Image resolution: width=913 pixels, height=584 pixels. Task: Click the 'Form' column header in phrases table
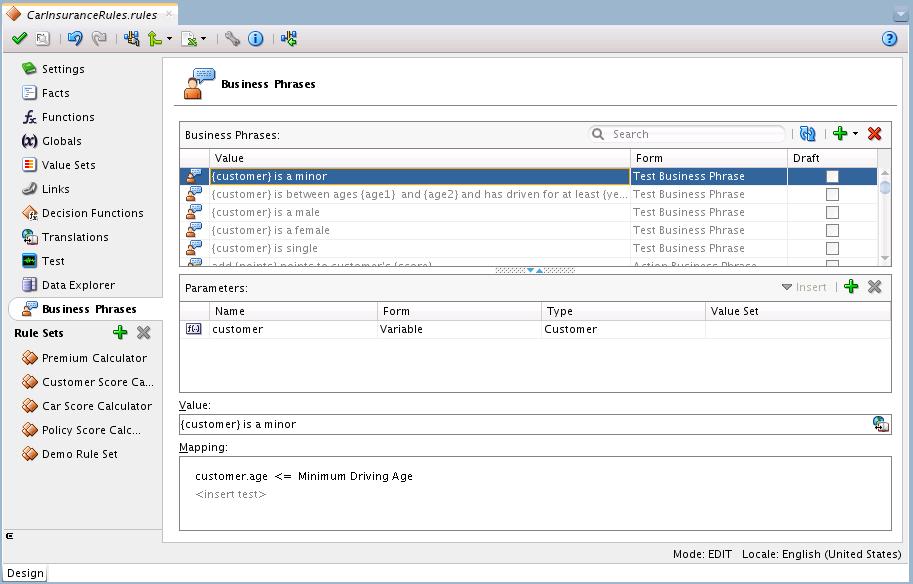click(x=709, y=158)
